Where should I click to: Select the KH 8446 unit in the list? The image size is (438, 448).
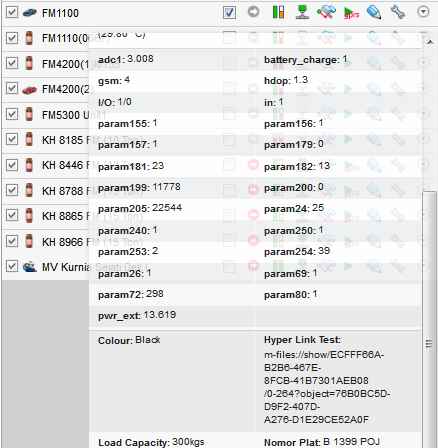coord(66,165)
